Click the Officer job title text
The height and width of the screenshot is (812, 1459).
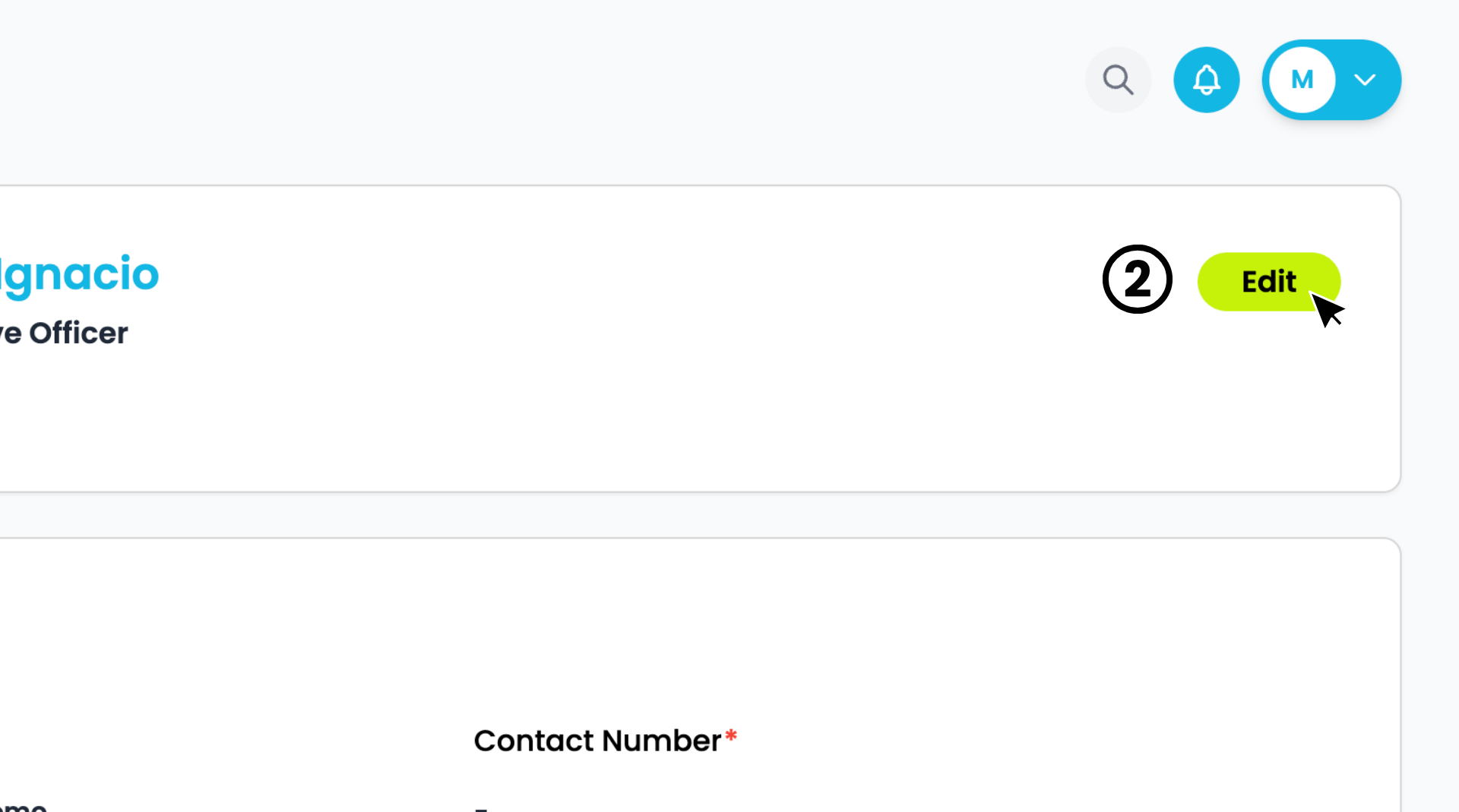click(x=78, y=333)
